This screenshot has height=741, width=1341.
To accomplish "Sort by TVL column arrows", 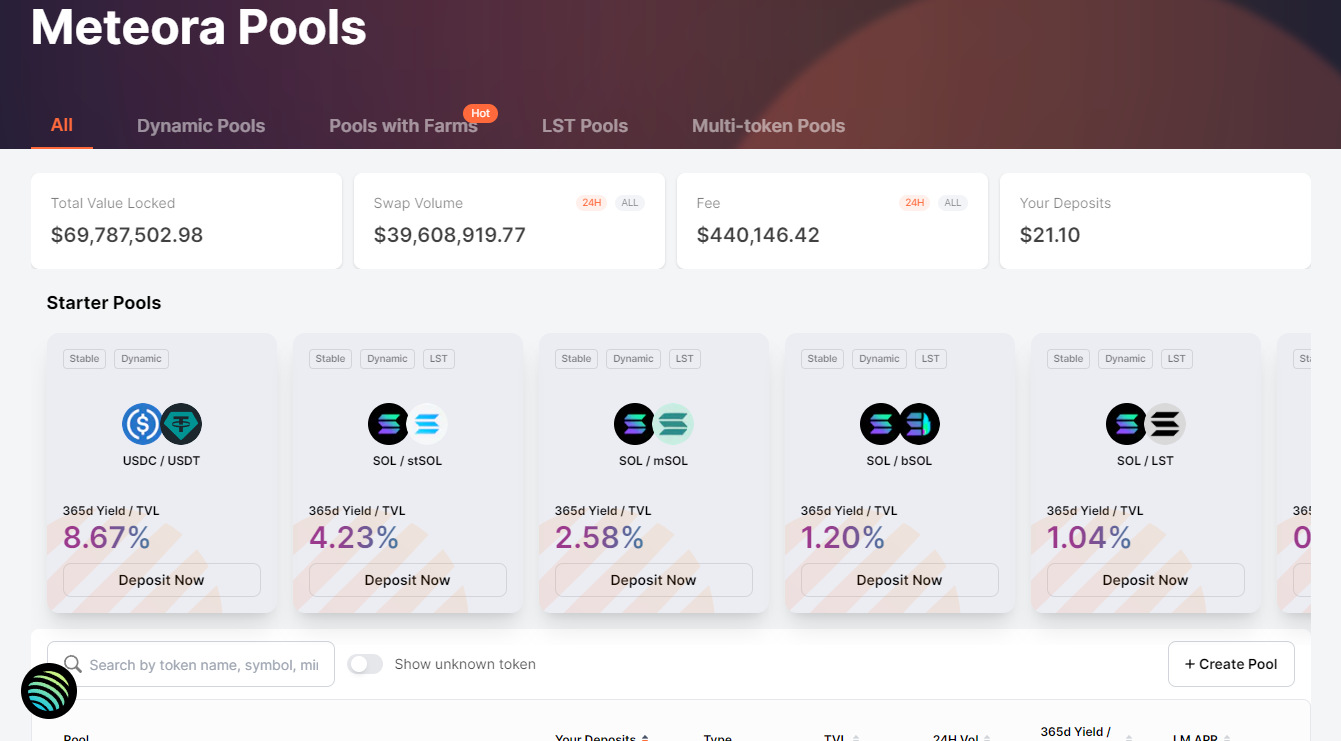I will coord(856,738).
